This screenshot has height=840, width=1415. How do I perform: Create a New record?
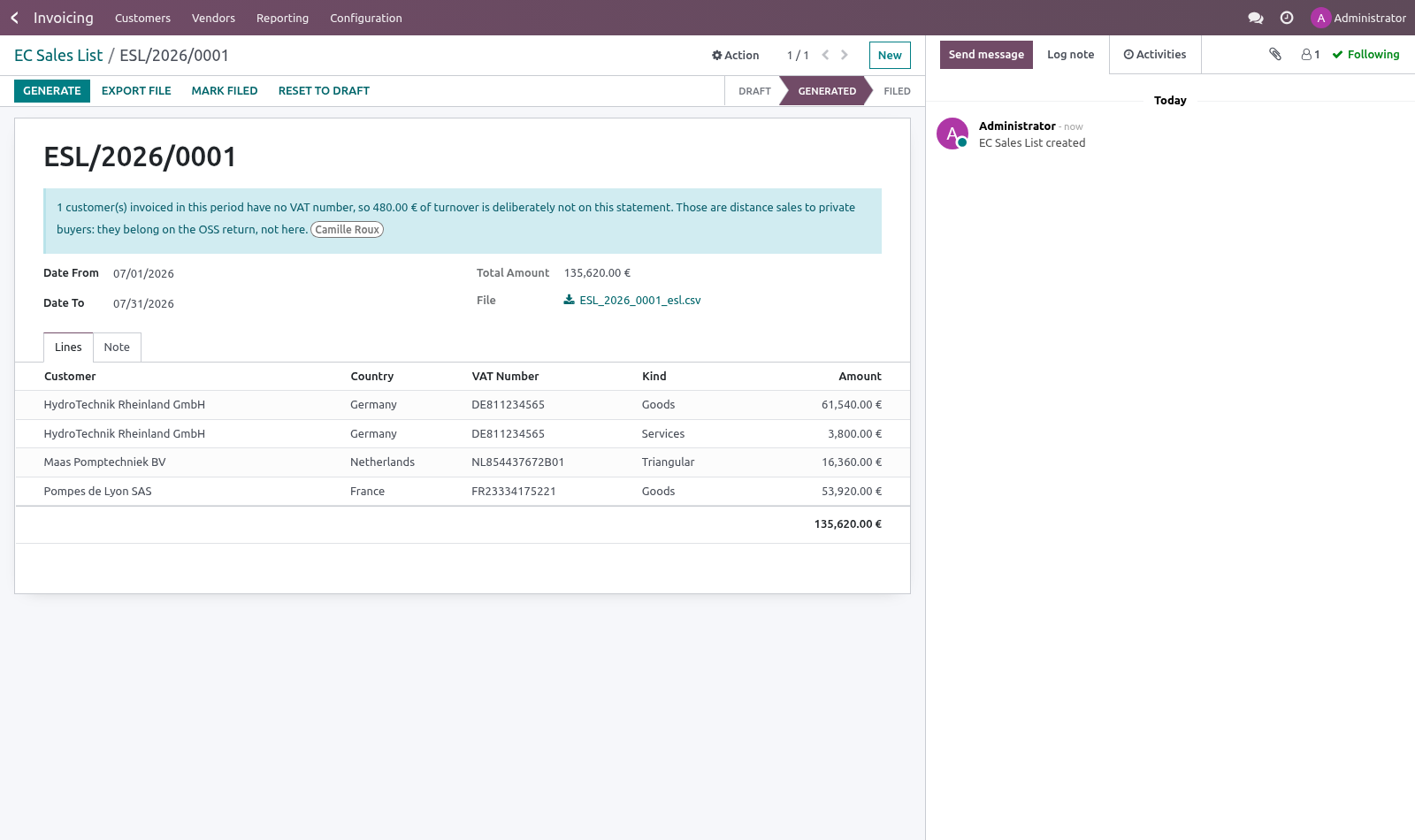(x=890, y=55)
